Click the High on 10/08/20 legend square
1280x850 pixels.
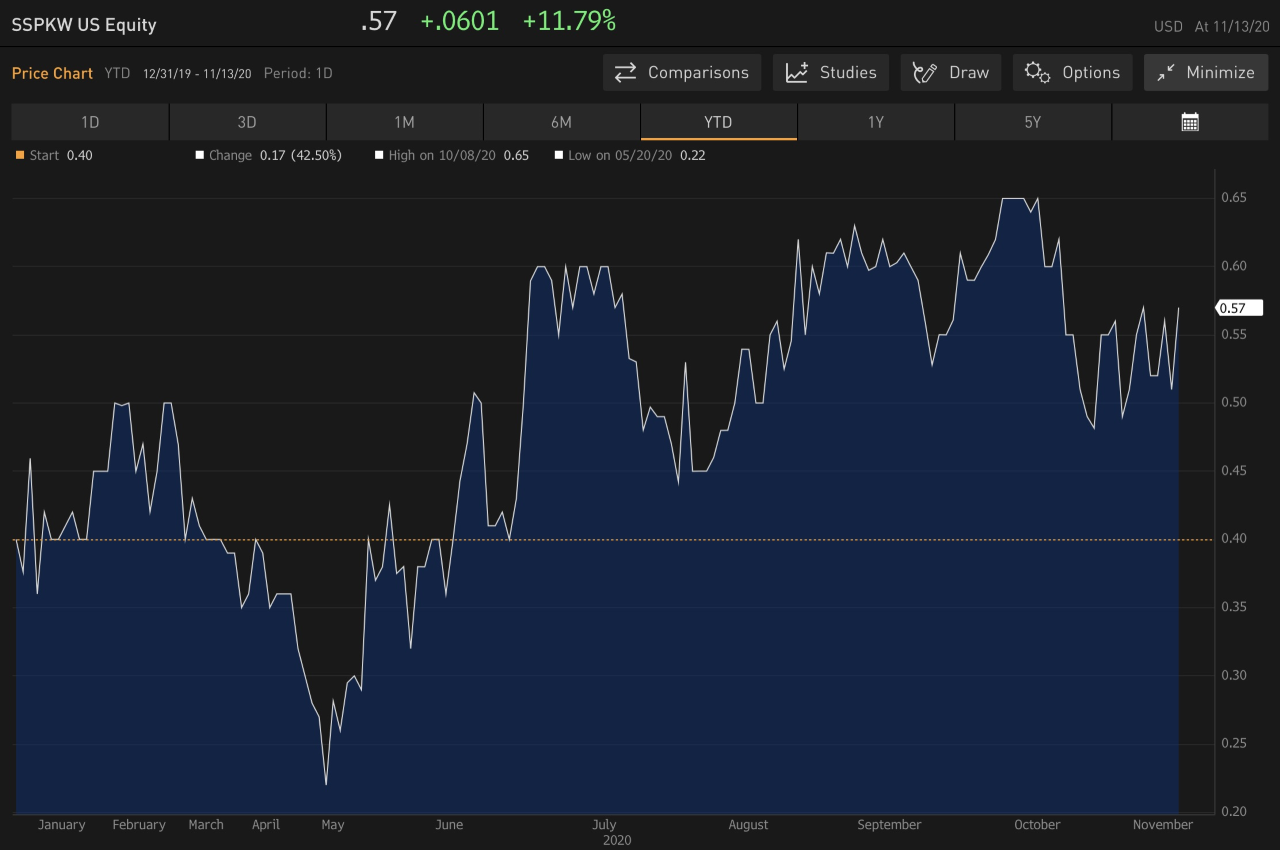point(379,155)
